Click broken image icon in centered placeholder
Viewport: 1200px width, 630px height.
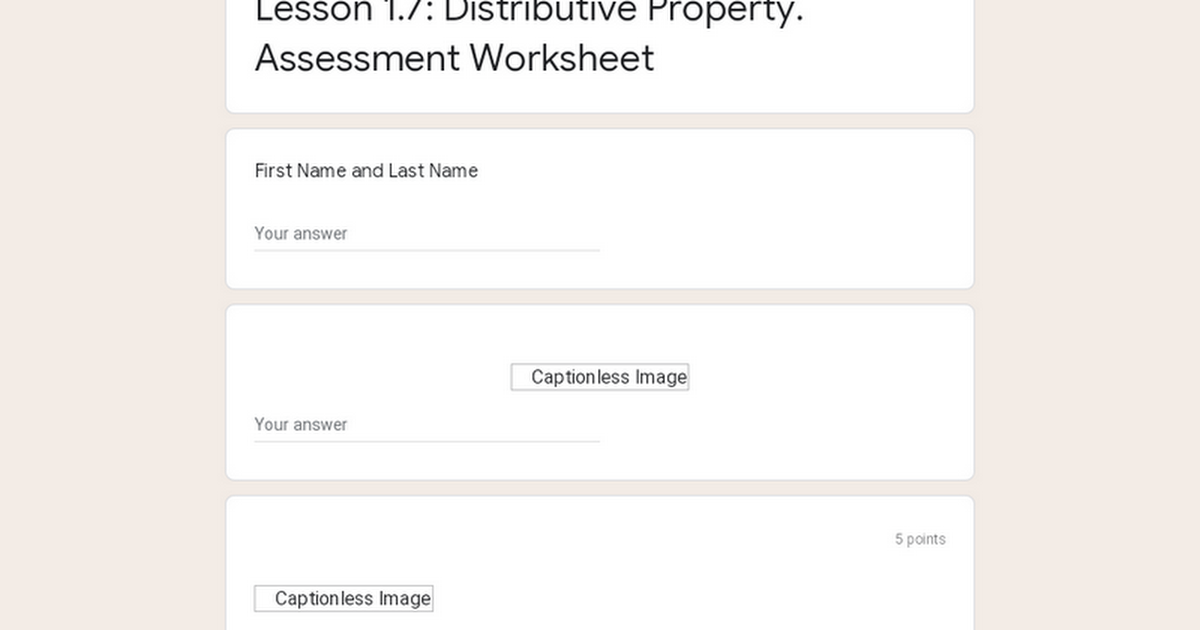coord(521,377)
